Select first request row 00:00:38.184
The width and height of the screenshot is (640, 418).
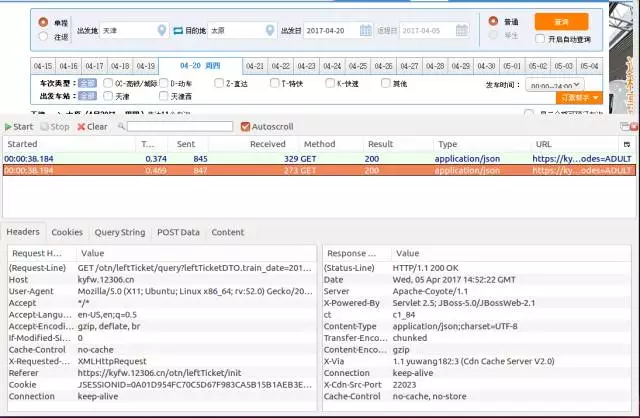tap(319, 159)
